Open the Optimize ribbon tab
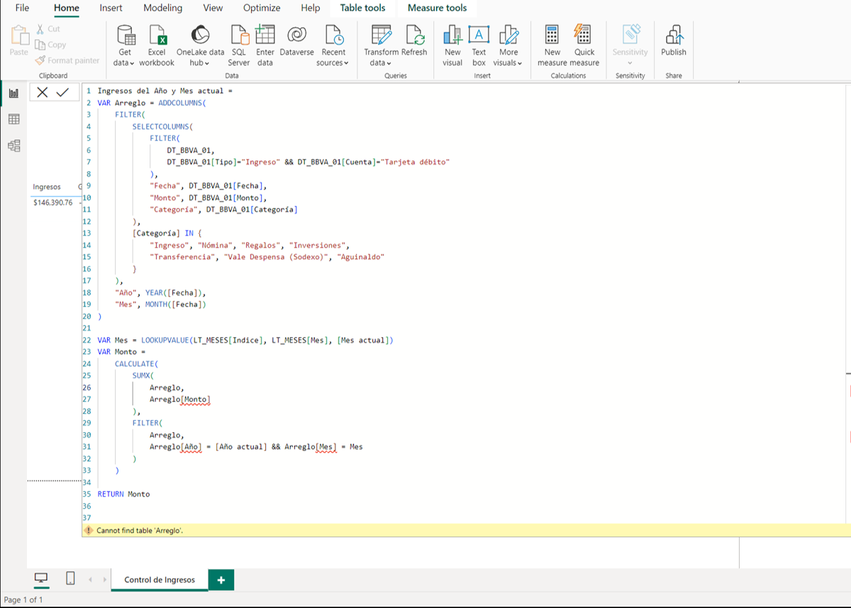Image resolution: width=851 pixels, height=608 pixels. [262, 8]
